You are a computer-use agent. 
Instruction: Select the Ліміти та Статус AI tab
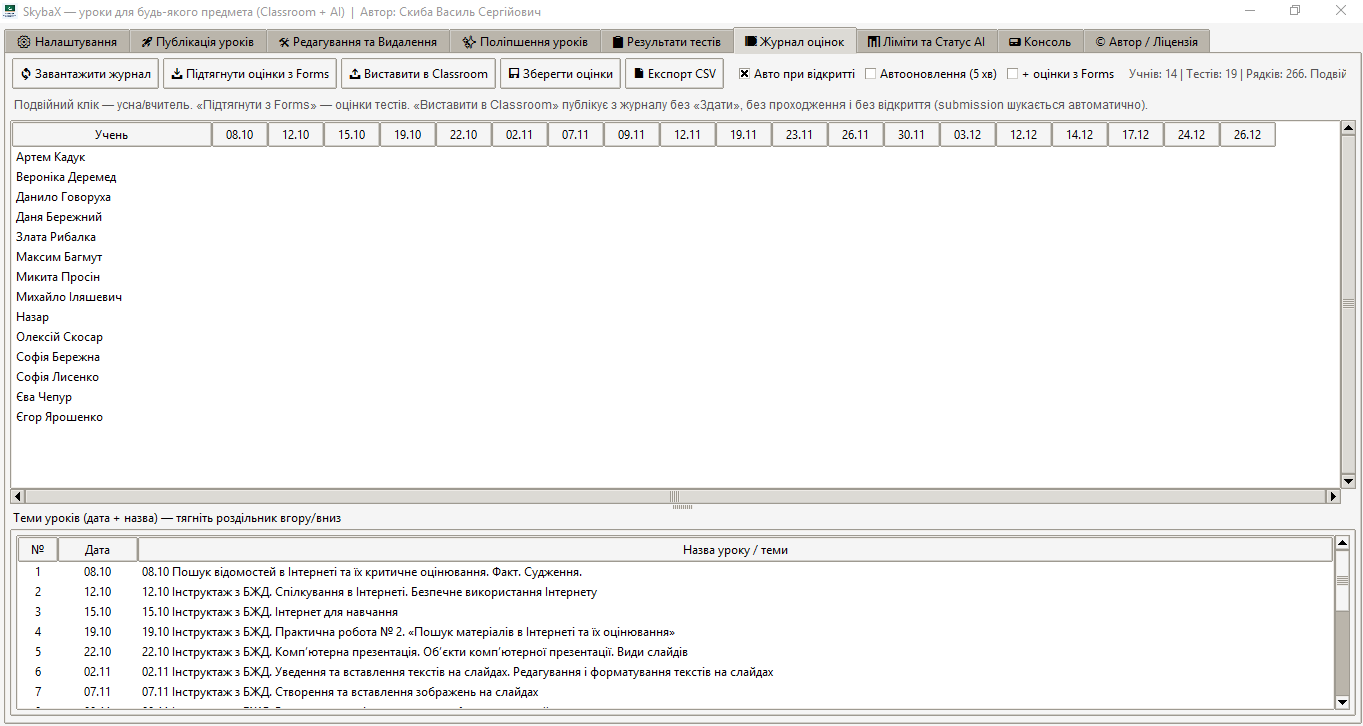tap(926, 41)
